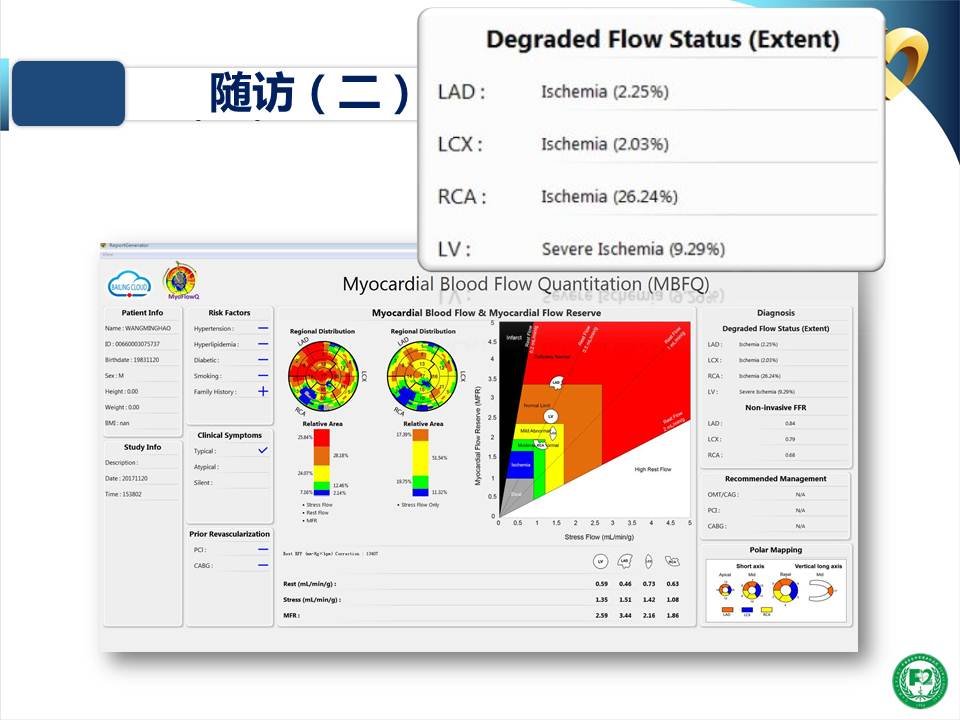Click the orange LAD legend swatch
The image size is (960, 720).
(727, 610)
